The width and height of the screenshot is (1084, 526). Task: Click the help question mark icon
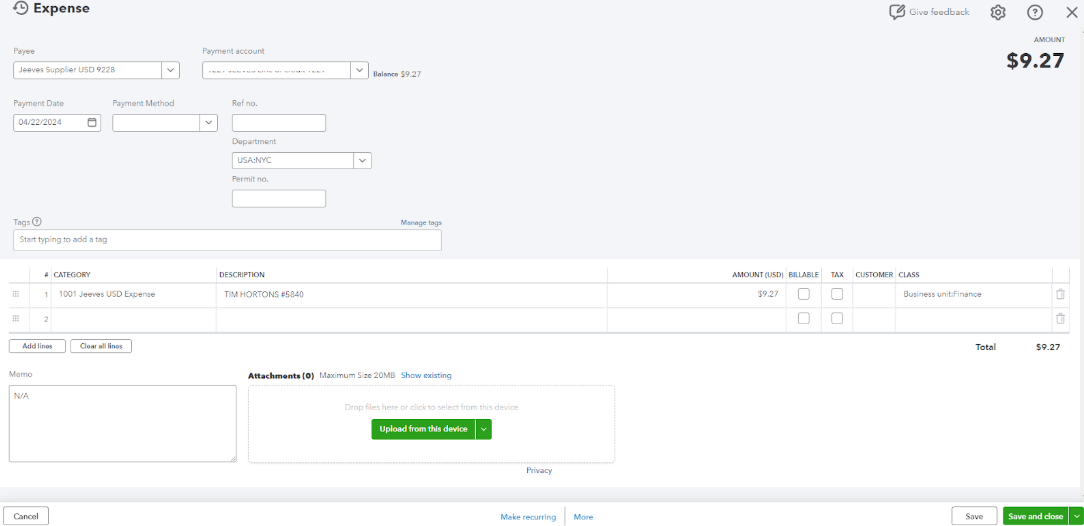(x=1035, y=12)
